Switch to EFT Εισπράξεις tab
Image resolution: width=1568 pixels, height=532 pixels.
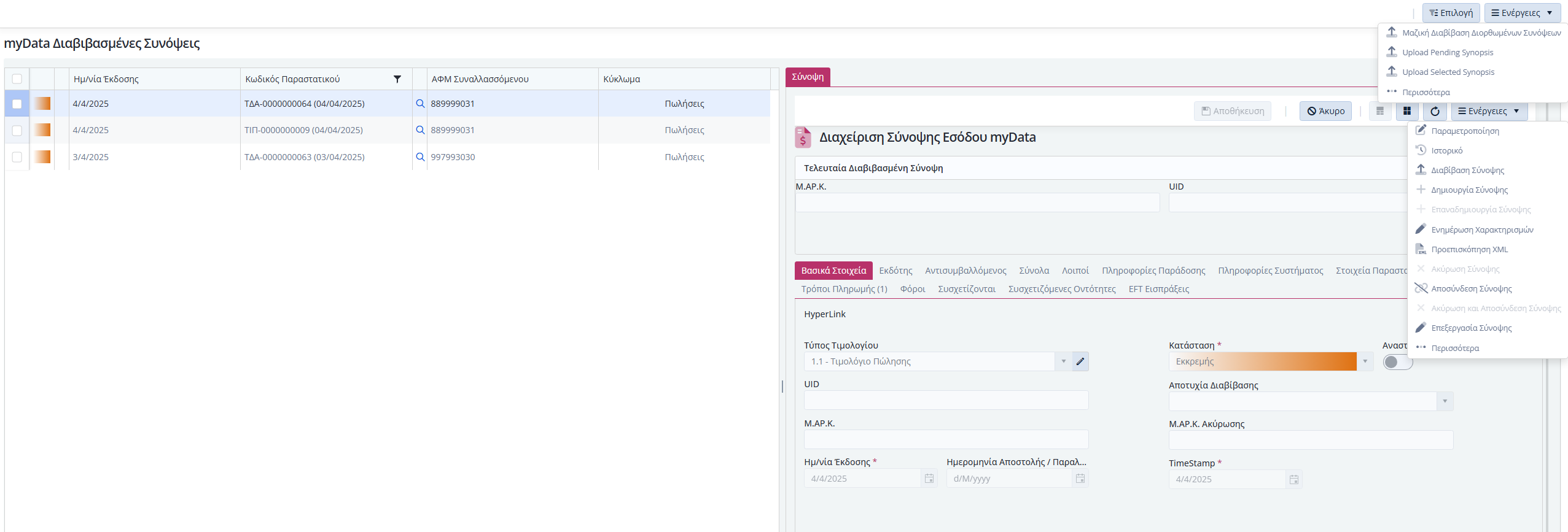pyautogui.click(x=1158, y=289)
